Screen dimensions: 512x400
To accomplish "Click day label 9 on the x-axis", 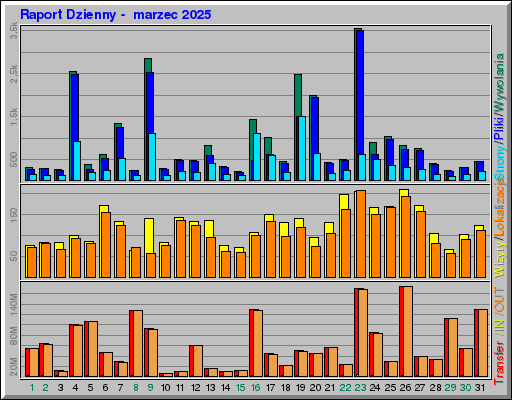I will [151, 388].
